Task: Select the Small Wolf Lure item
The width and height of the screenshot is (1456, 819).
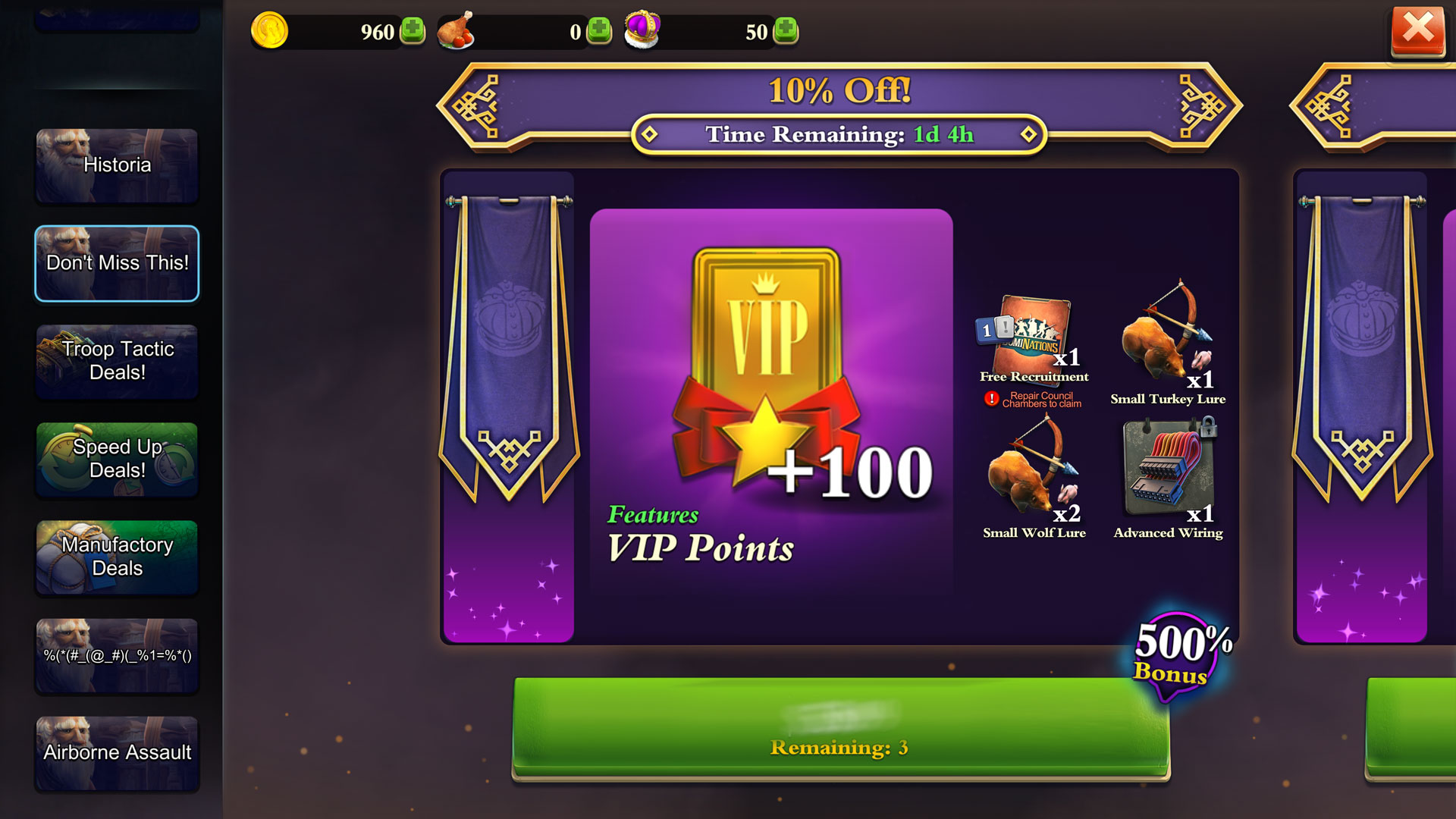Action: click(x=1034, y=478)
